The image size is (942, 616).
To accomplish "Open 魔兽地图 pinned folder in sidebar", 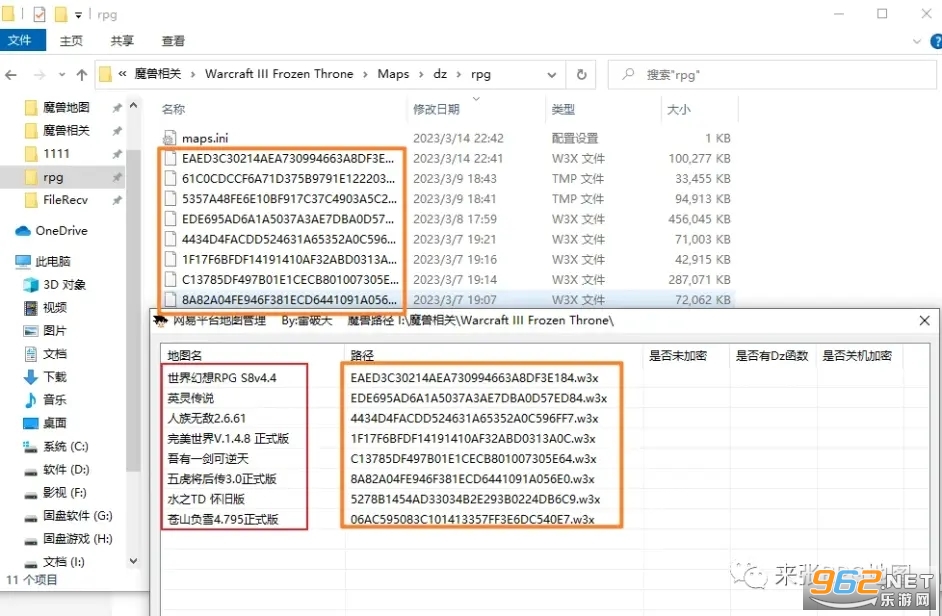I will pyautogui.click(x=66, y=108).
